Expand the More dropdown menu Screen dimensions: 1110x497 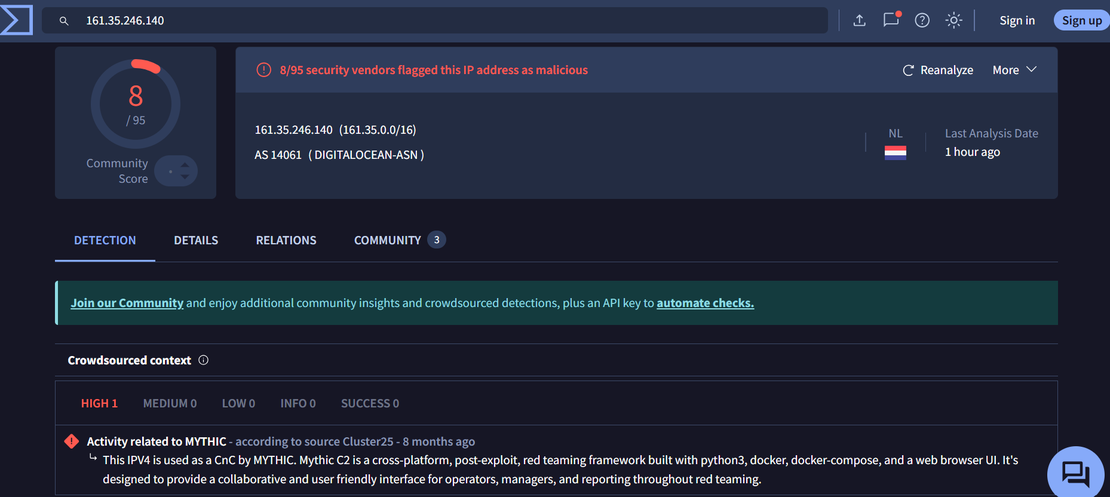point(1014,70)
